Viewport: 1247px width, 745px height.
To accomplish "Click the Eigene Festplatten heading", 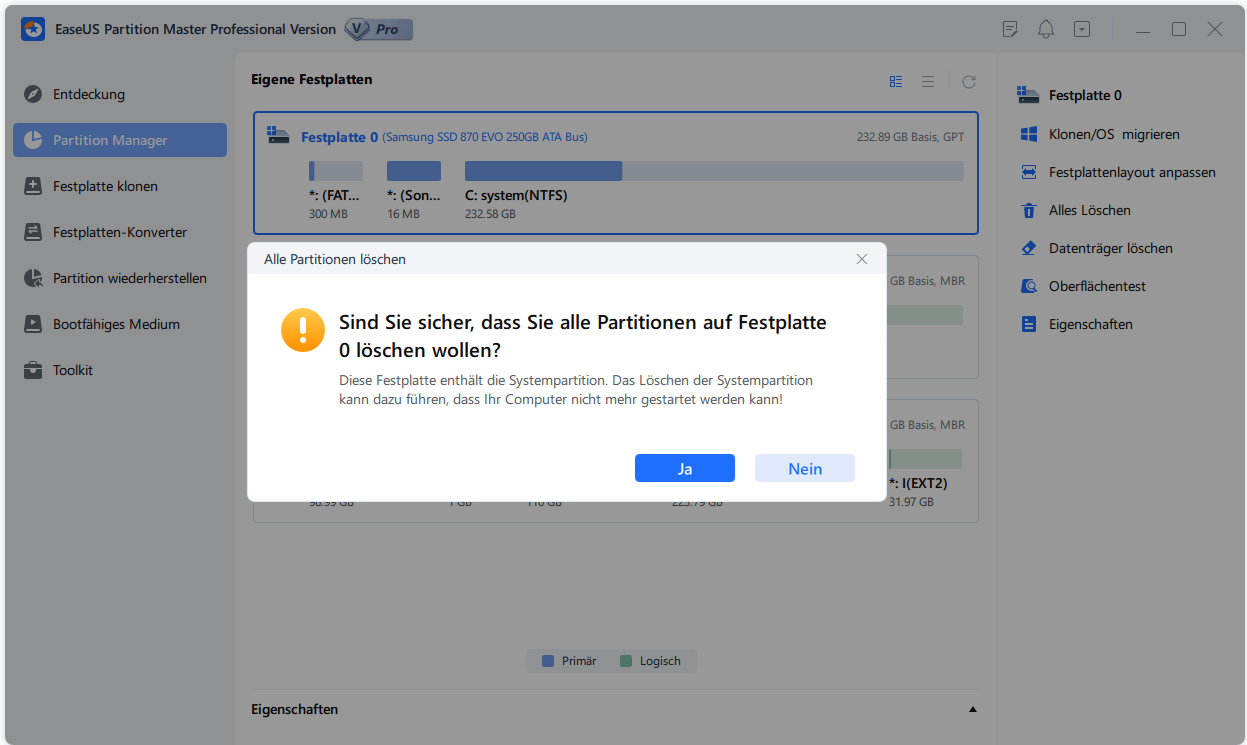I will point(311,79).
